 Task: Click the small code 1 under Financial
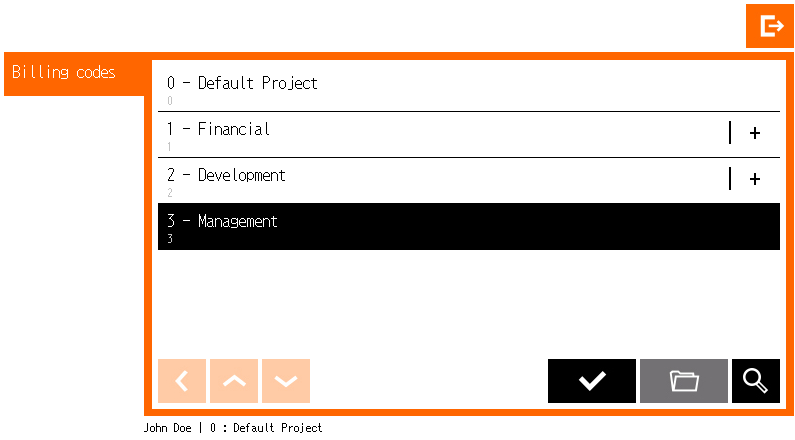[170, 147]
